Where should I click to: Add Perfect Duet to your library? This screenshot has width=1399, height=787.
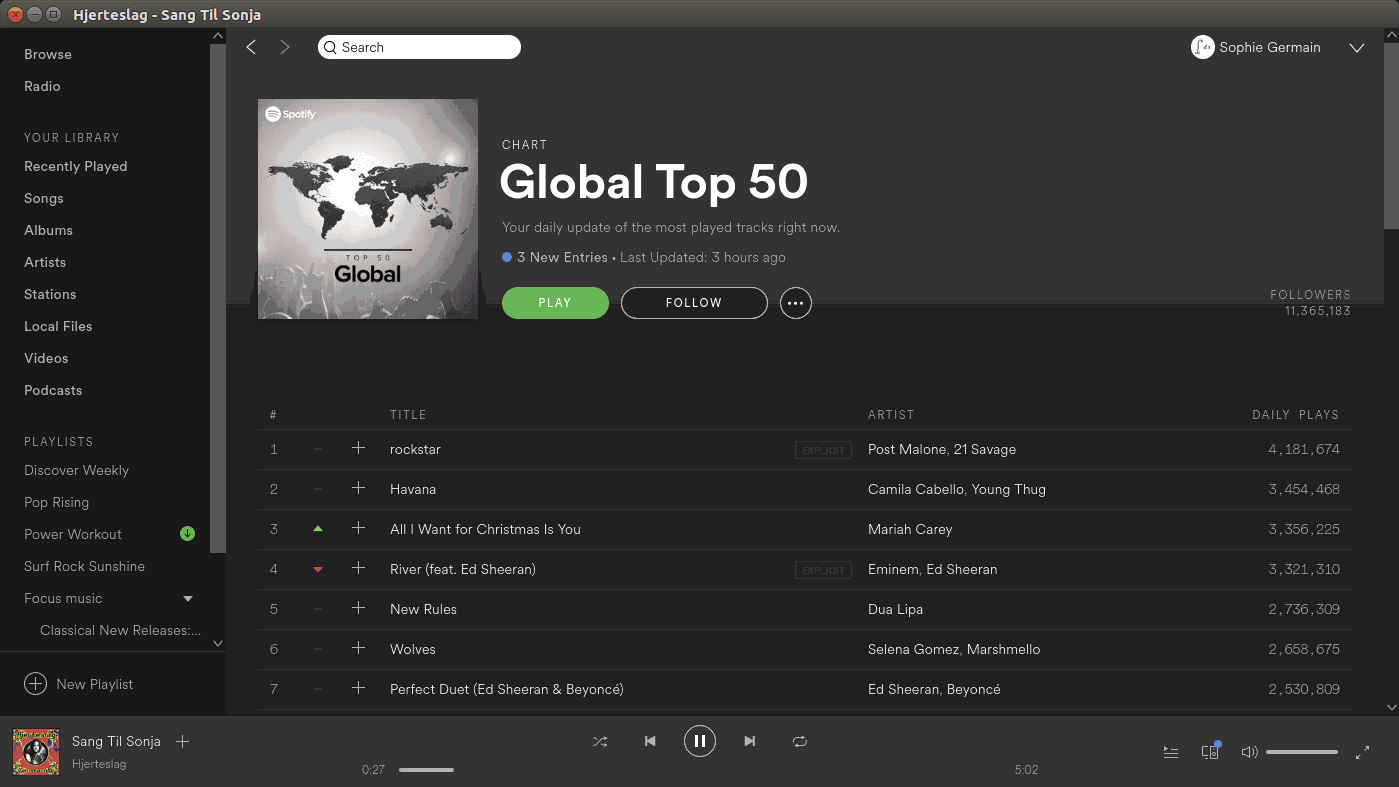point(358,688)
